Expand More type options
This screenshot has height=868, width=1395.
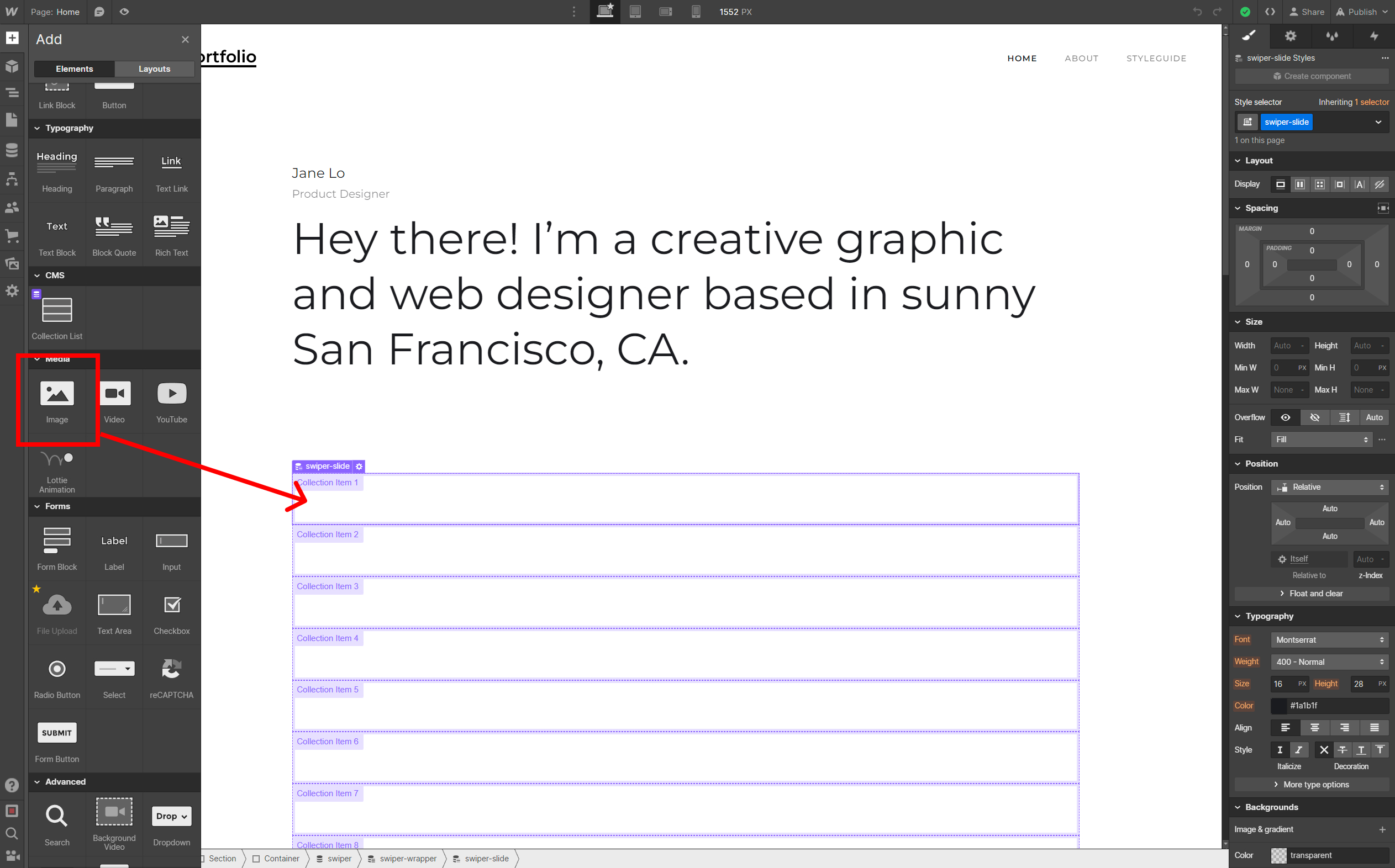(1311, 785)
